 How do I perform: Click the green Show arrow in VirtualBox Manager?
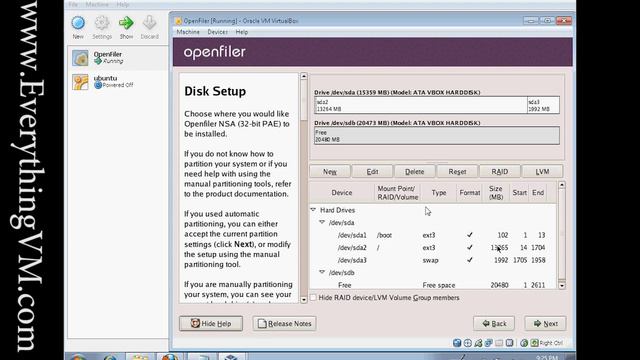(x=126, y=27)
